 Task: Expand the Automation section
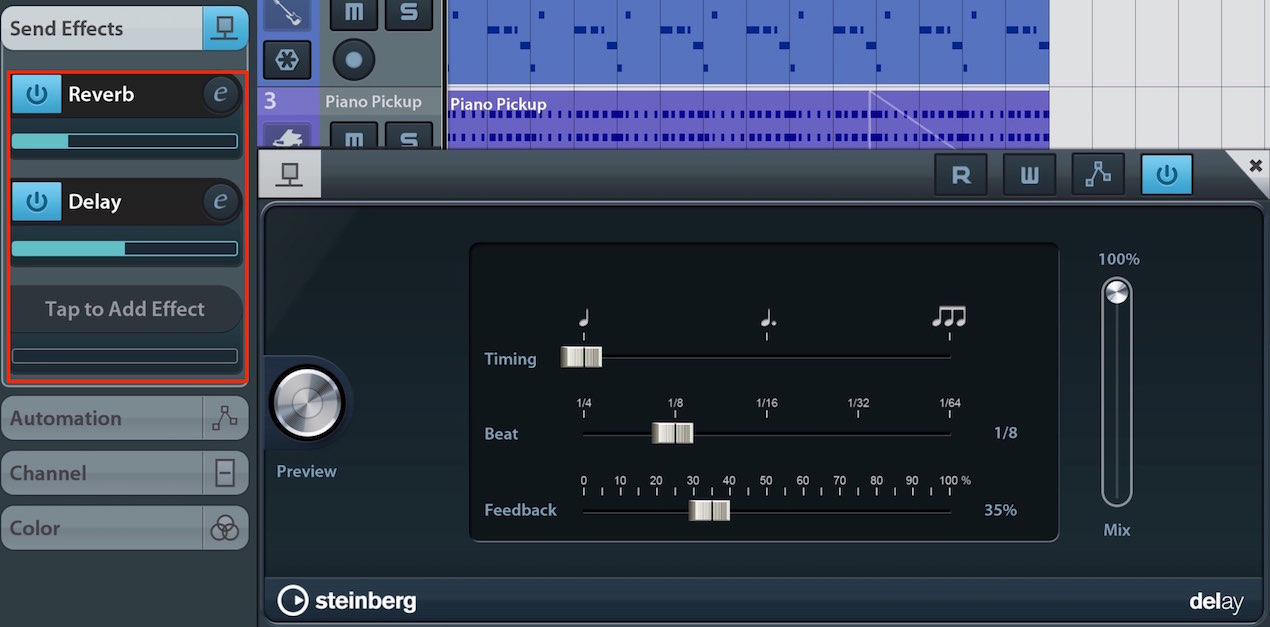[x=125, y=419]
